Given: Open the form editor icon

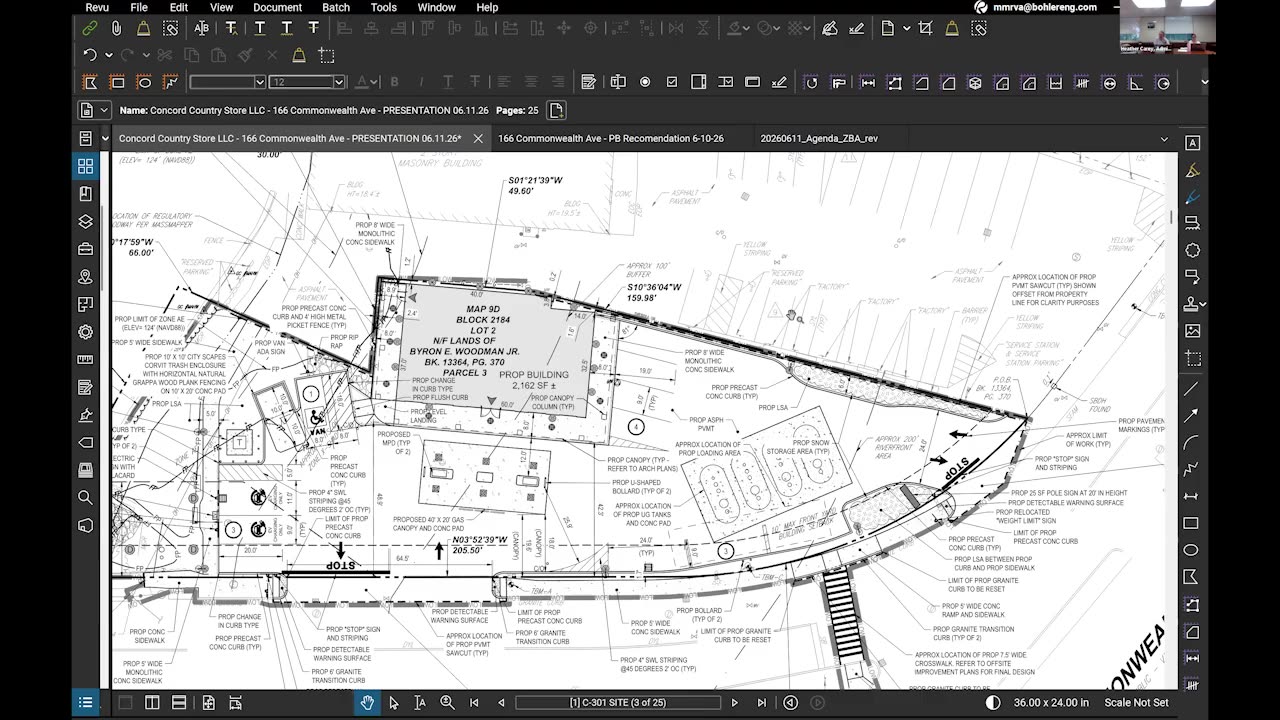Looking at the screenshot, I should point(589,82).
